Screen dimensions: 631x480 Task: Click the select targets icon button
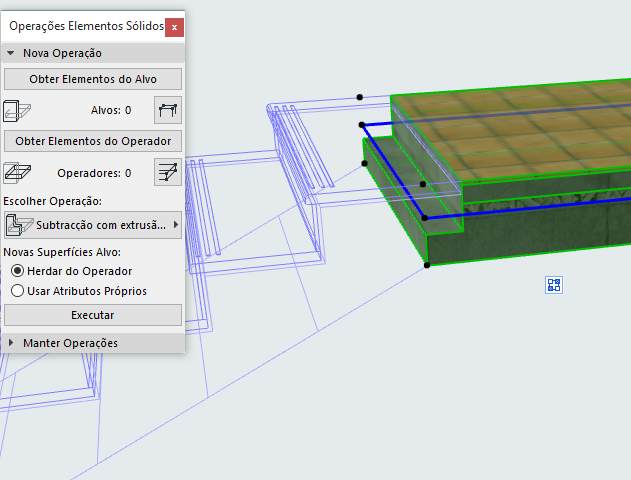(167, 110)
